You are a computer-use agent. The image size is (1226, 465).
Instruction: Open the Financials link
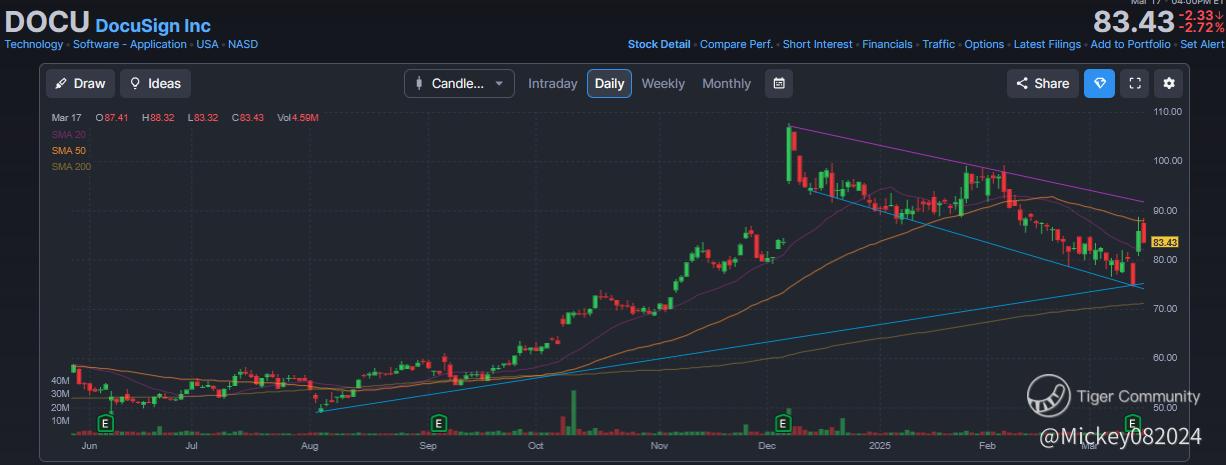887,44
